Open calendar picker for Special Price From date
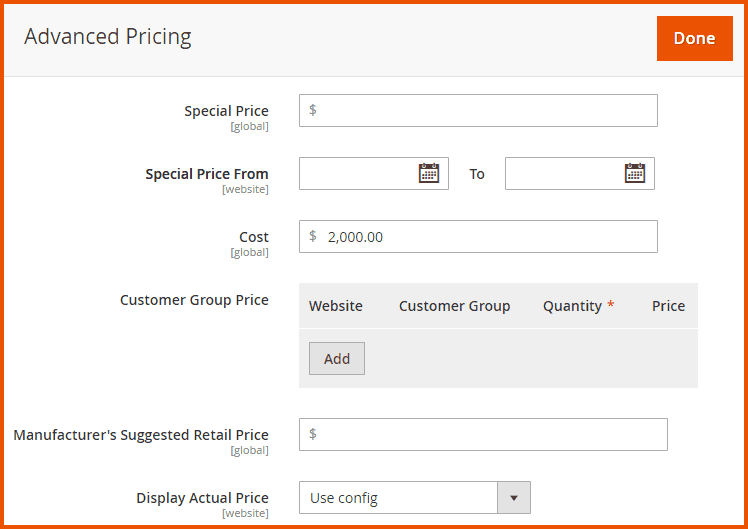748x529 pixels. coord(429,173)
